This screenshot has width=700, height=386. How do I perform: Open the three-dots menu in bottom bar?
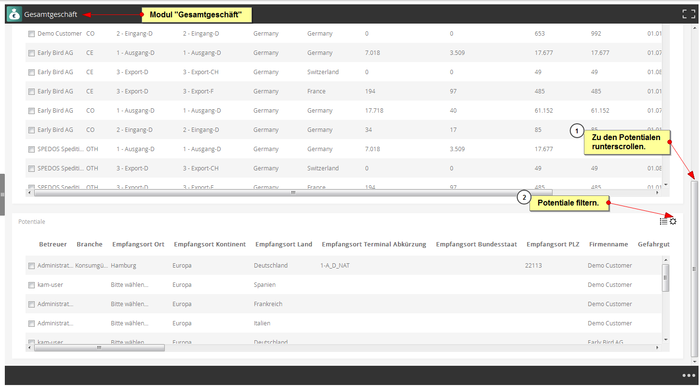point(688,376)
